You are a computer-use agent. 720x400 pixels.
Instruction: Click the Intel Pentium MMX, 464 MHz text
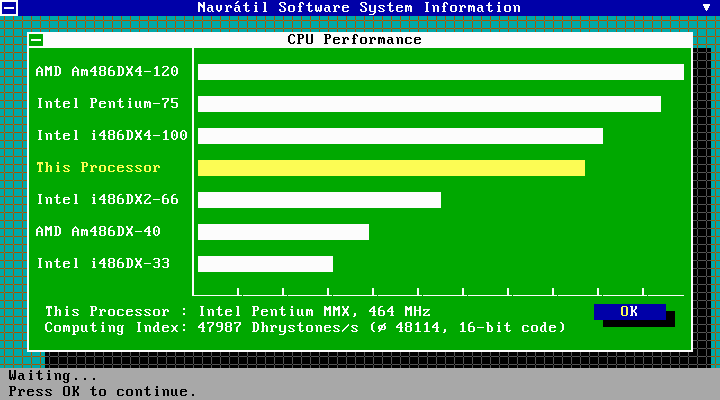pos(315,312)
